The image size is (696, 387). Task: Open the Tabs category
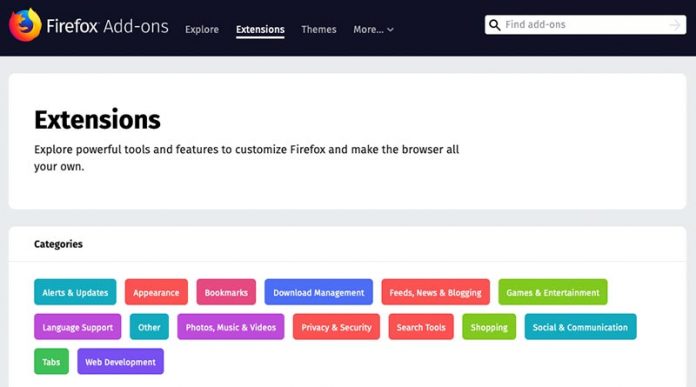pos(51,361)
